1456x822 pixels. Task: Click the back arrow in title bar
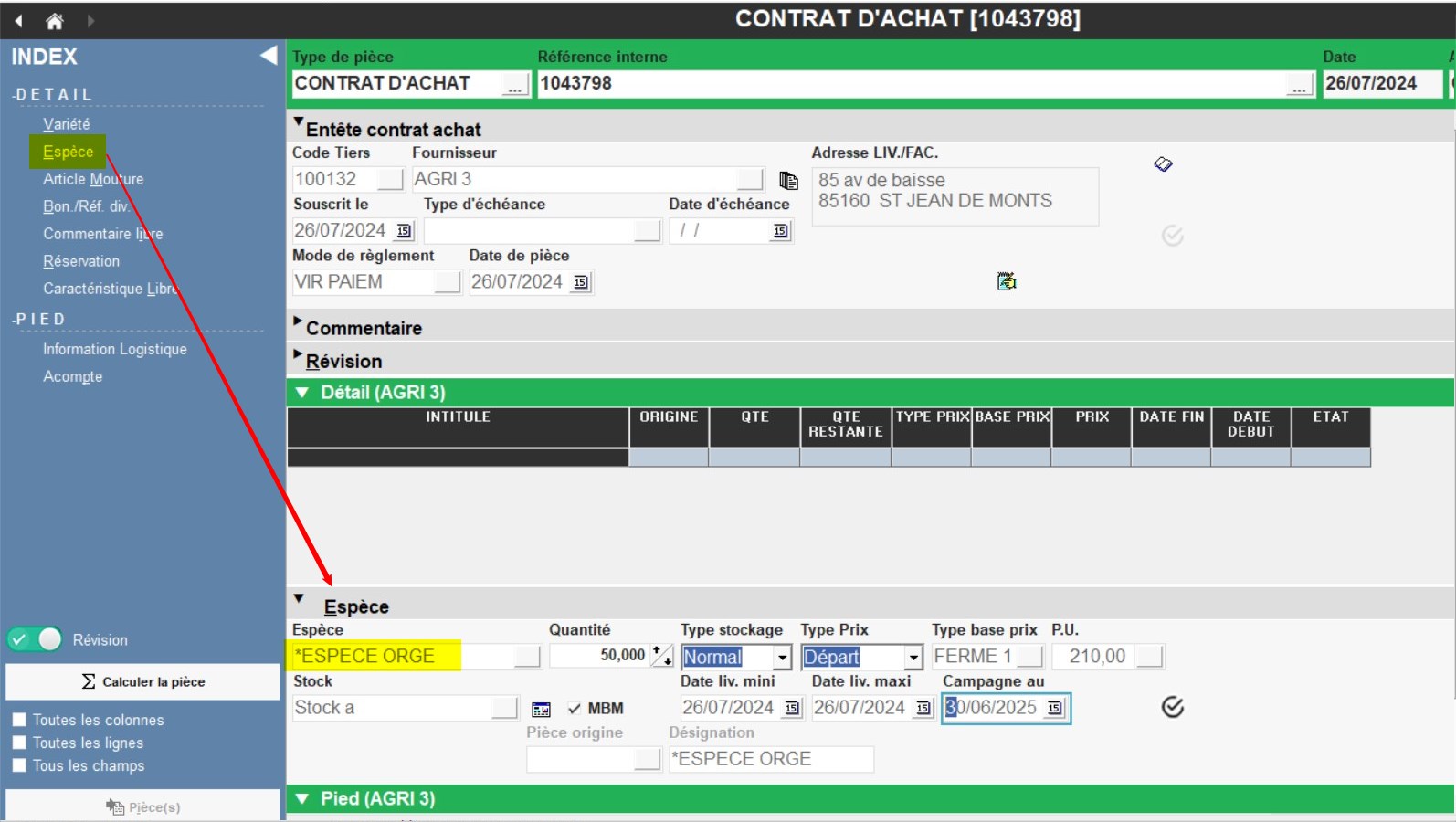coord(18,21)
